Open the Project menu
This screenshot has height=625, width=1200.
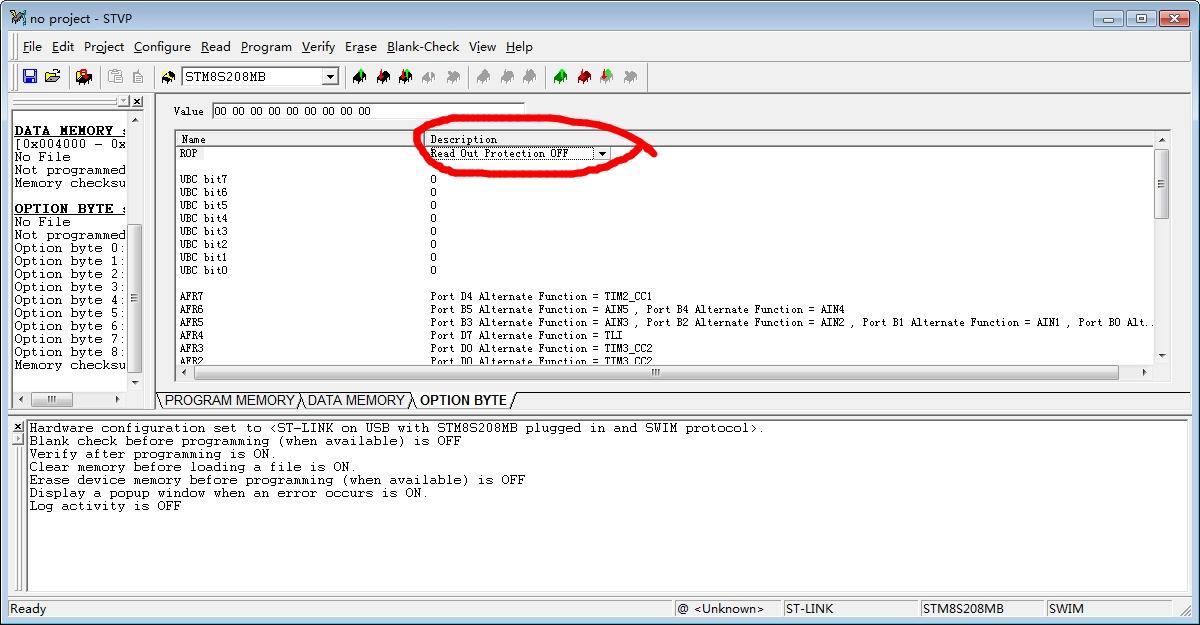[x=104, y=47]
